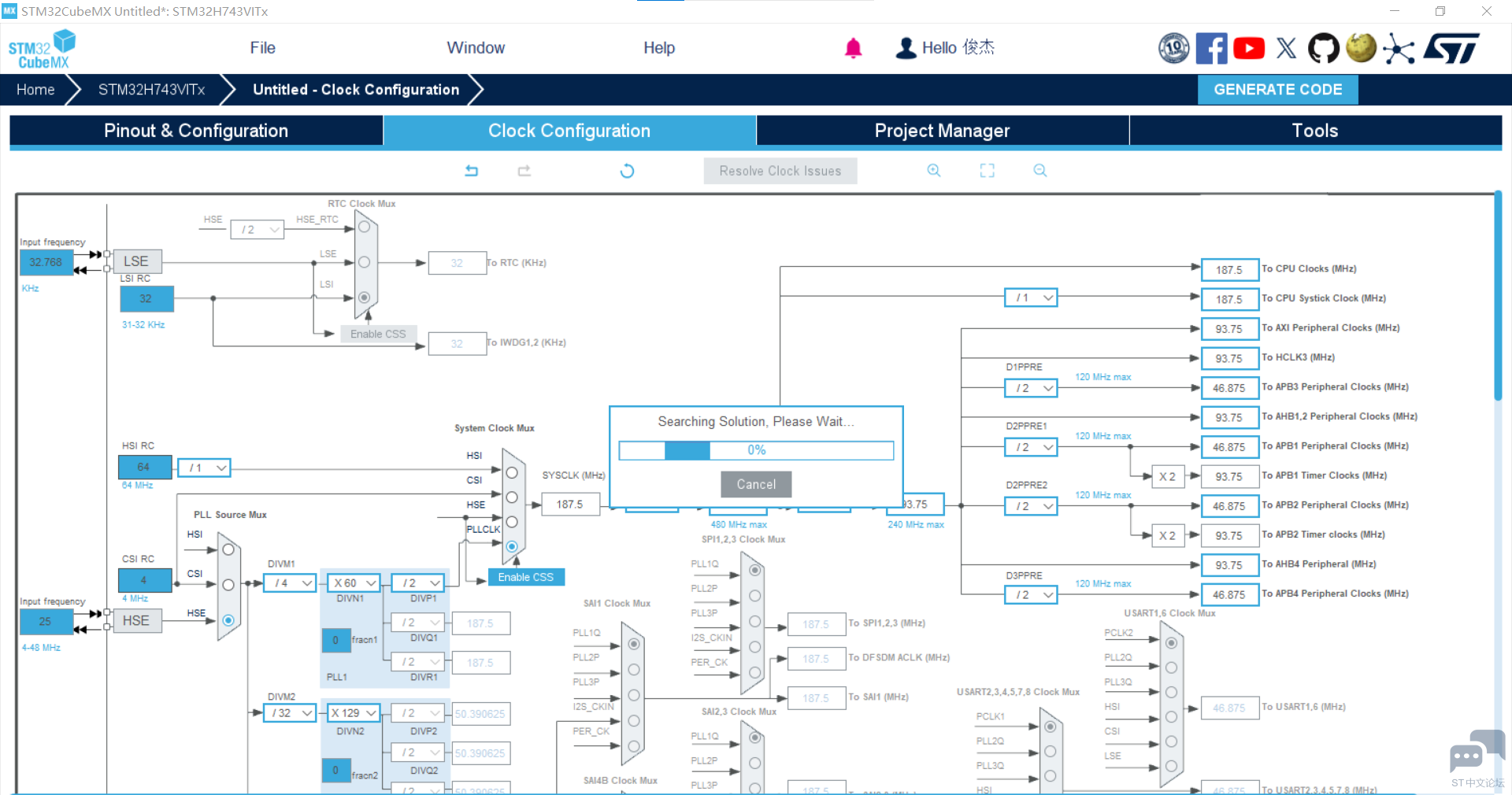Select HSI in System Clock Mux
Image resolution: width=1512 pixels, height=795 pixels.
click(512, 473)
